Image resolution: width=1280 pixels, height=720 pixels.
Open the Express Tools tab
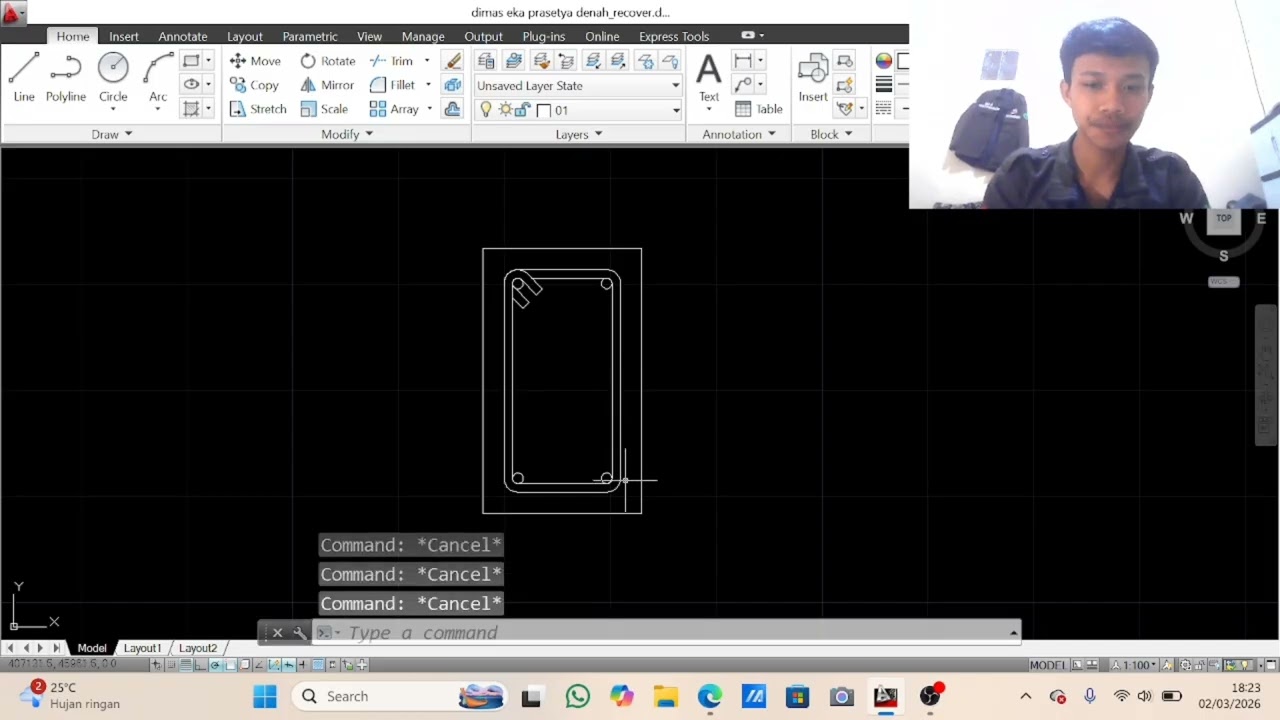[674, 36]
